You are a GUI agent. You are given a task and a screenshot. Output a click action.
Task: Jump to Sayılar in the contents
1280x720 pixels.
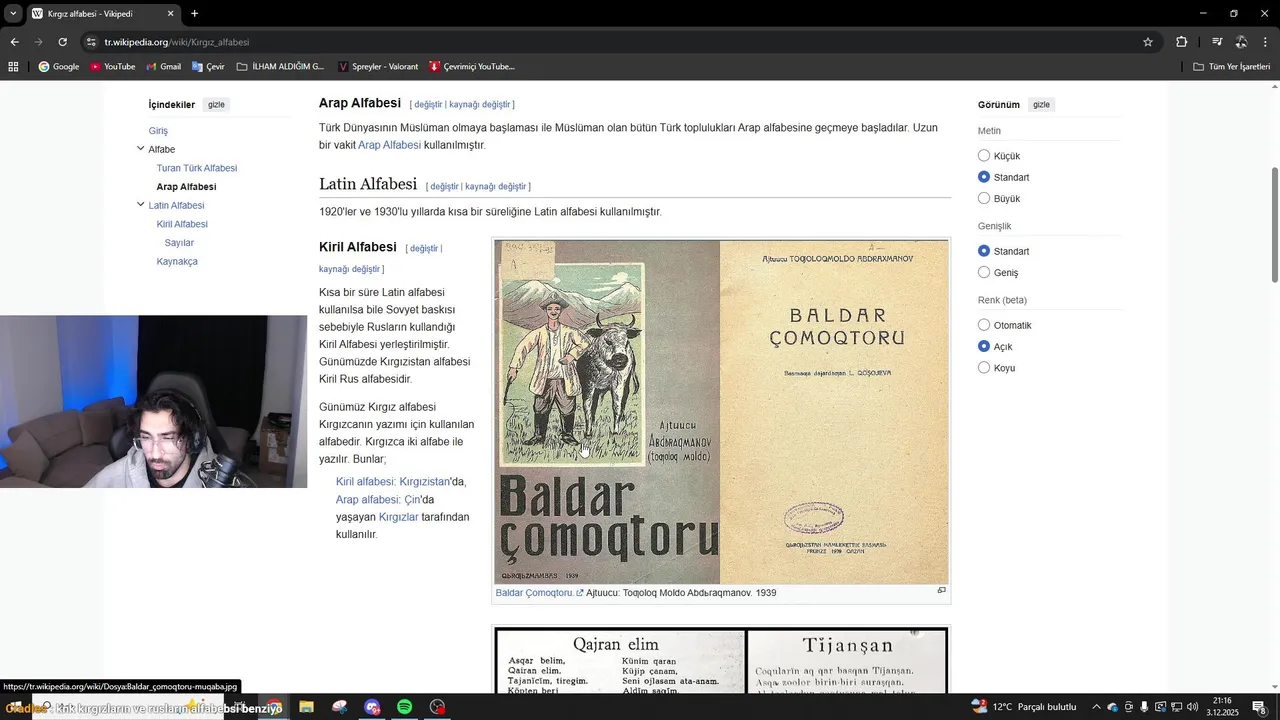tap(179, 243)
